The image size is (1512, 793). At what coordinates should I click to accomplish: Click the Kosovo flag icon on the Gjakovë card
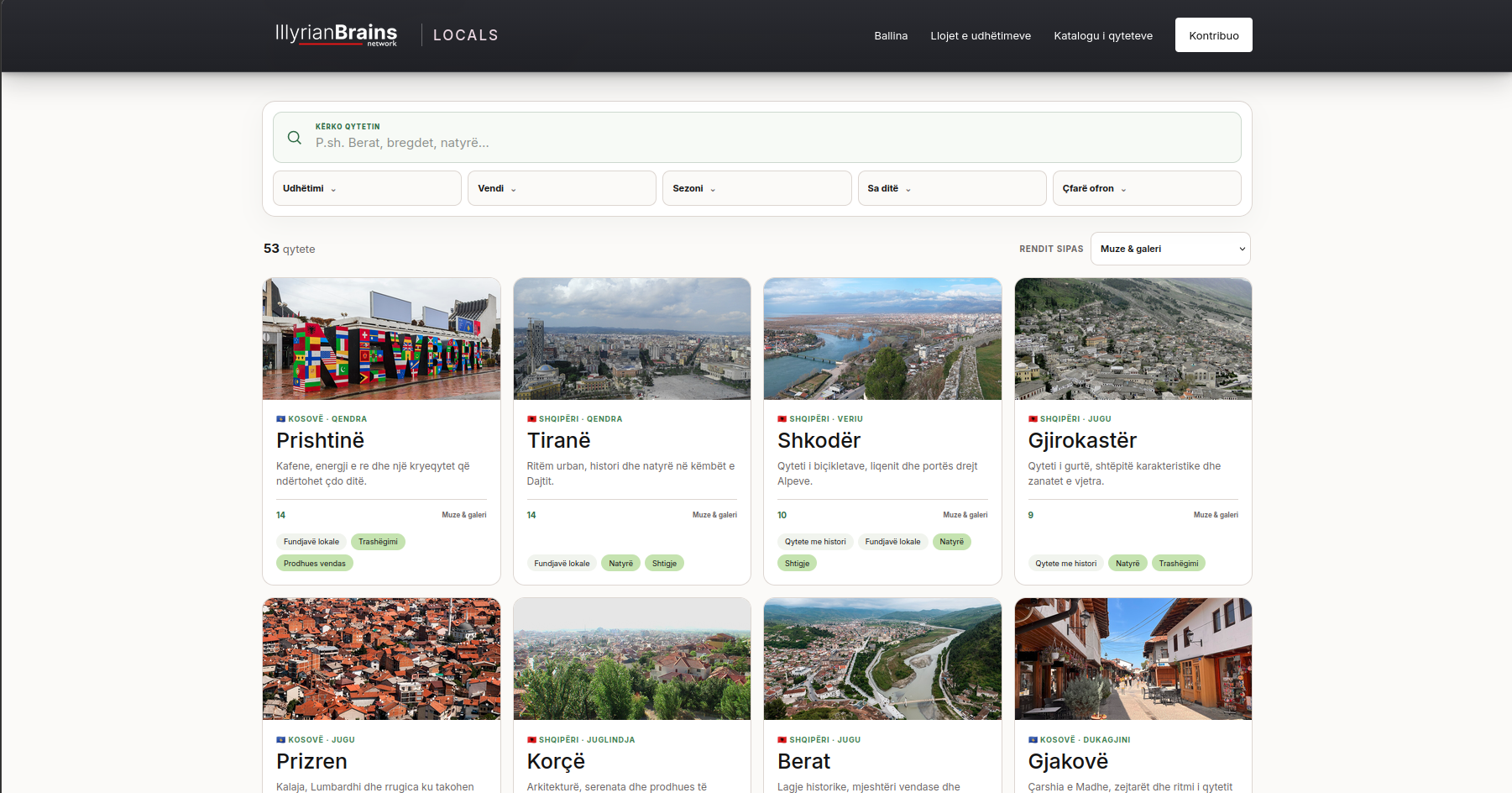tap(1033, 740)
